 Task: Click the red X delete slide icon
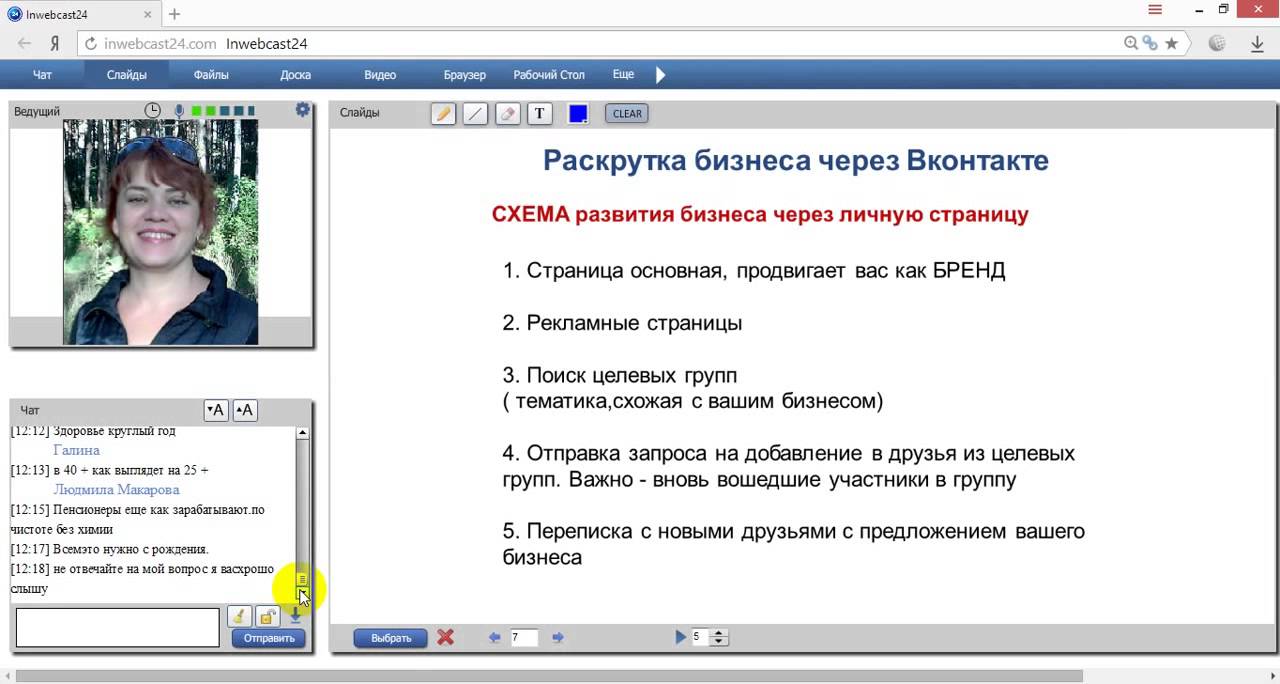[x=446, y=637]
